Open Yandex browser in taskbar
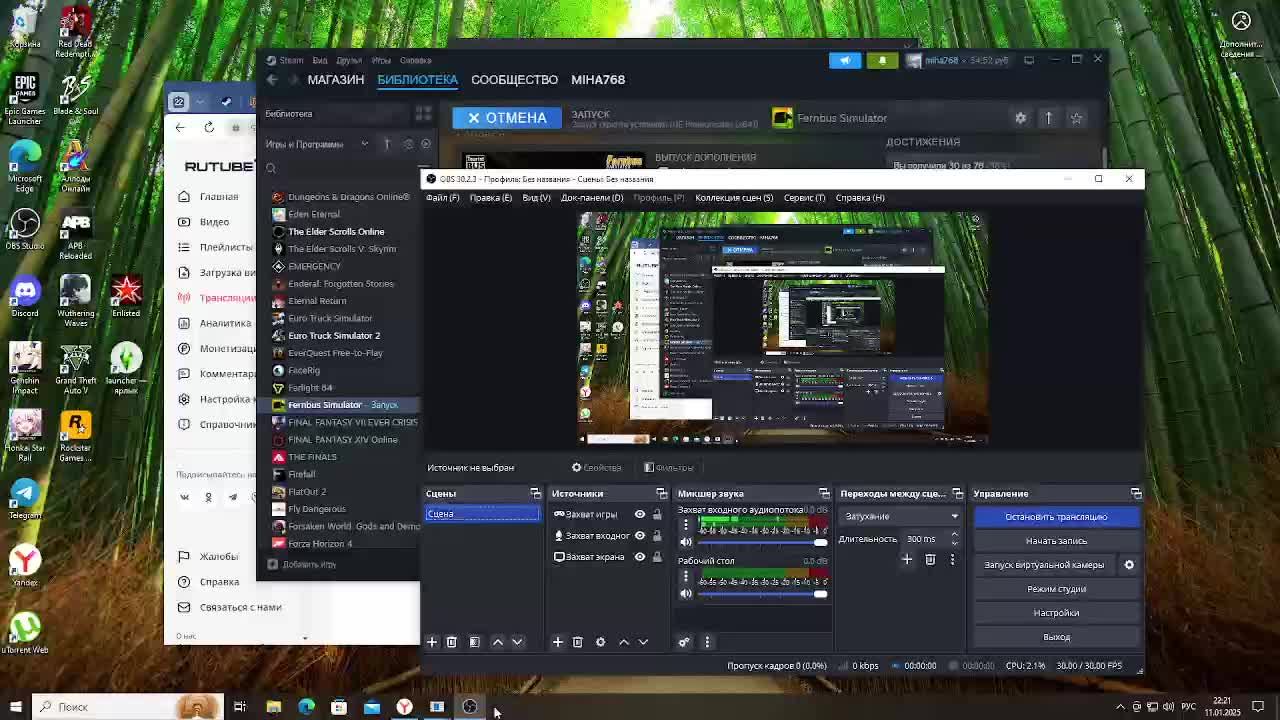Viewport: 1280px width, 720px height. click(404, 707)
